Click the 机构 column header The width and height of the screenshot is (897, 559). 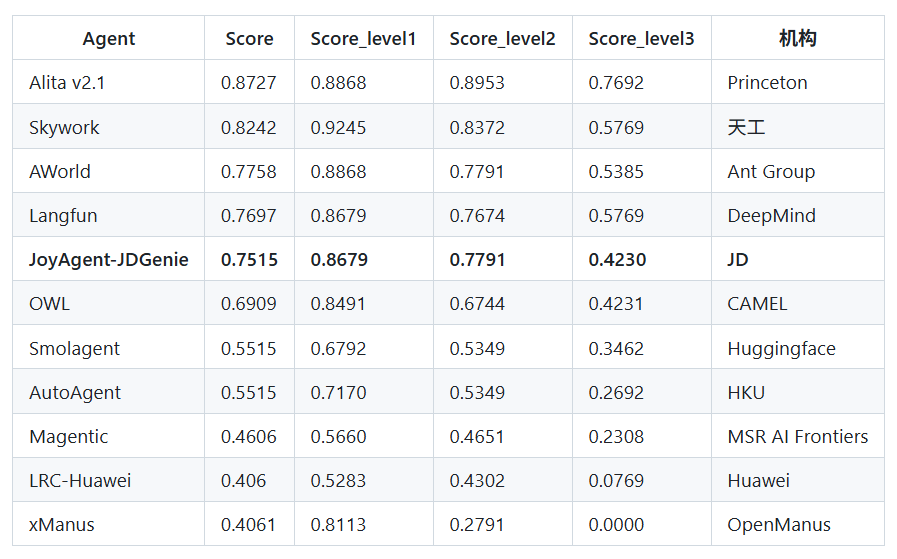(x=797, y=38)
